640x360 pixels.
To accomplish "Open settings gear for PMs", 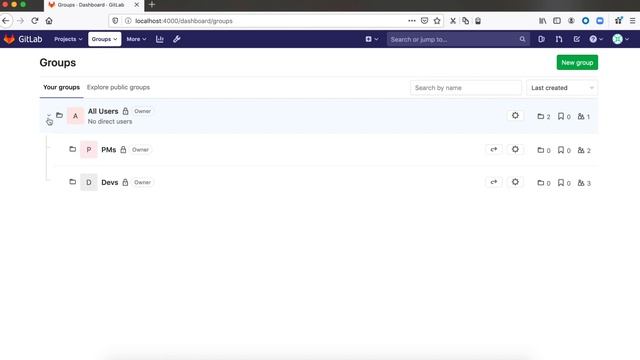I will (x=515, y=149).
